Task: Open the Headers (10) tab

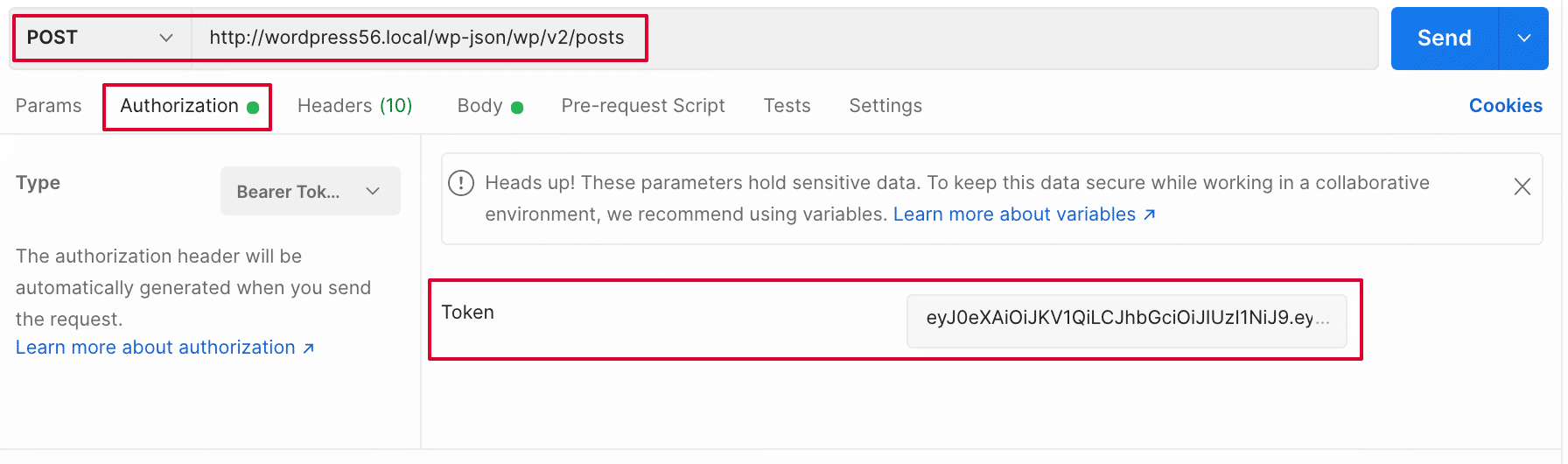Action: [355, 106]
